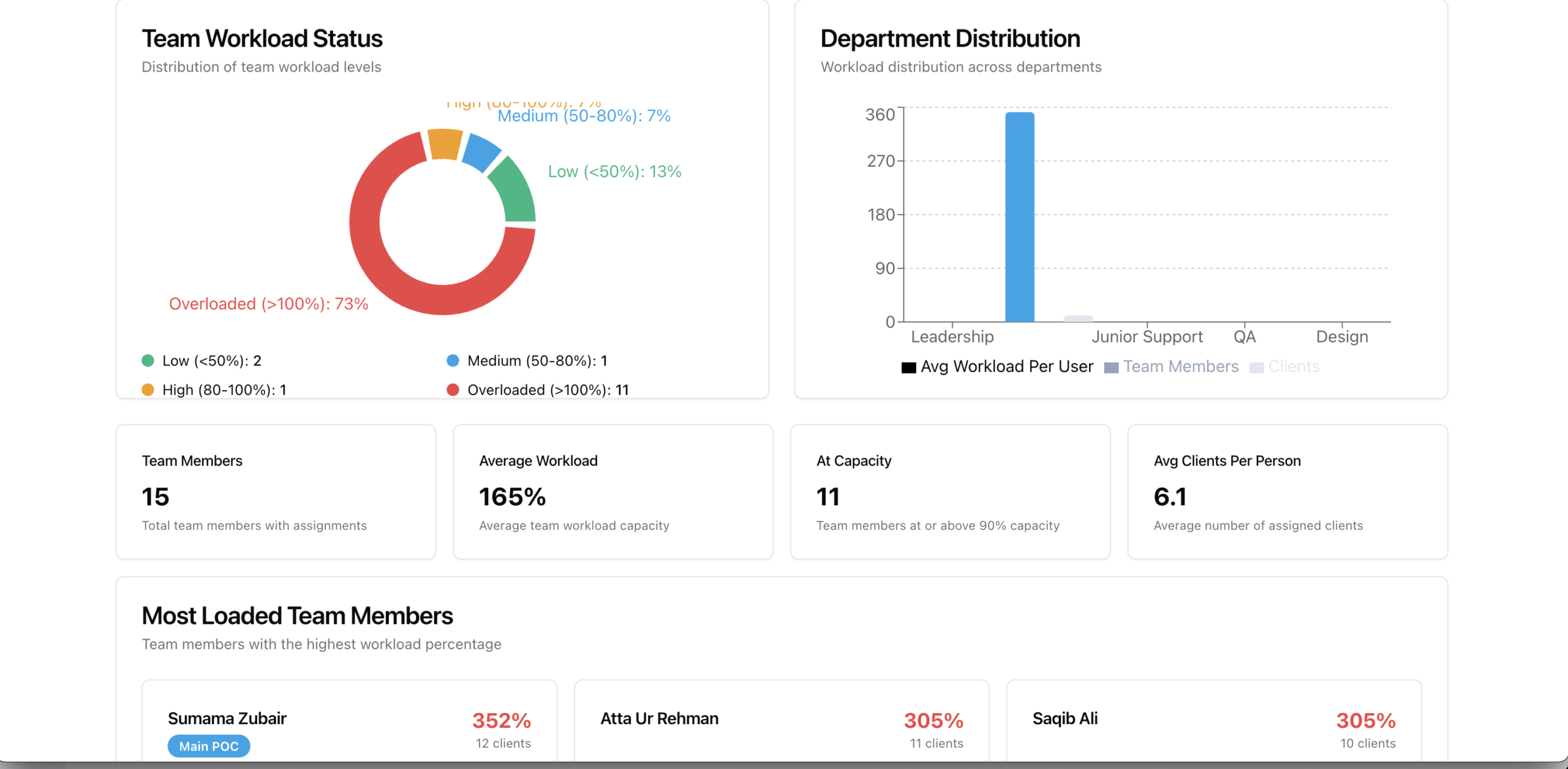Viewport: 1568px width, 769px height.
Task: Click the orange High legend dot
Action: click(x=148, y=390)
